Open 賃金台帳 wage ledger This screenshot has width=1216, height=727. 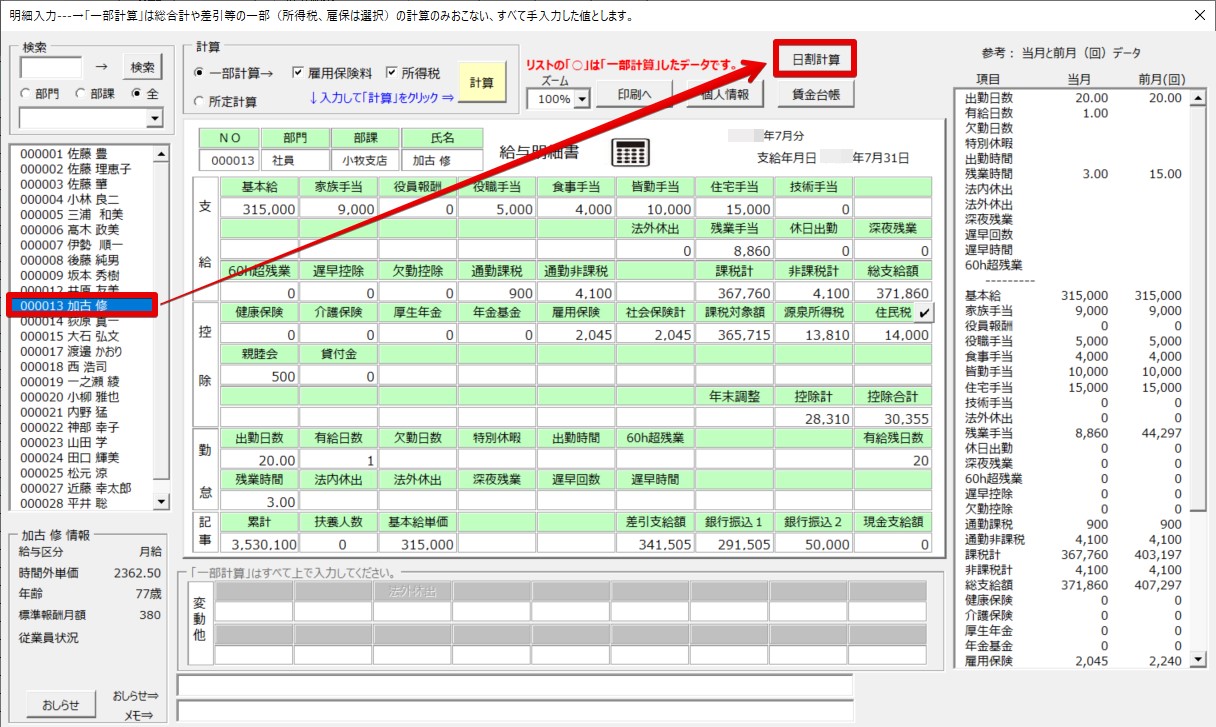coord(815,94)
